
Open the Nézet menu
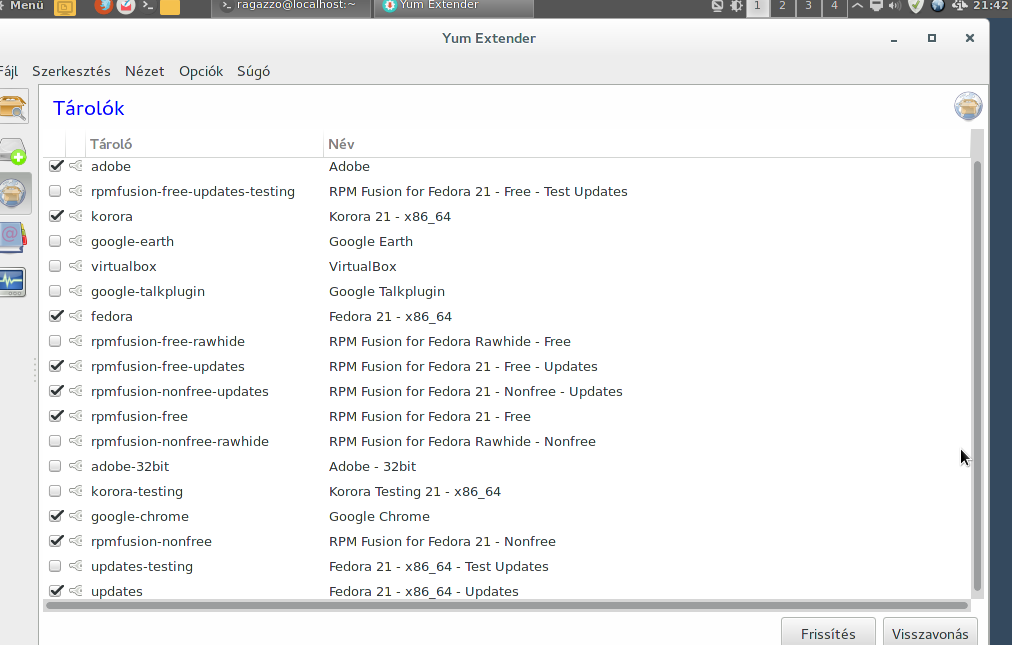pos(145,71)
